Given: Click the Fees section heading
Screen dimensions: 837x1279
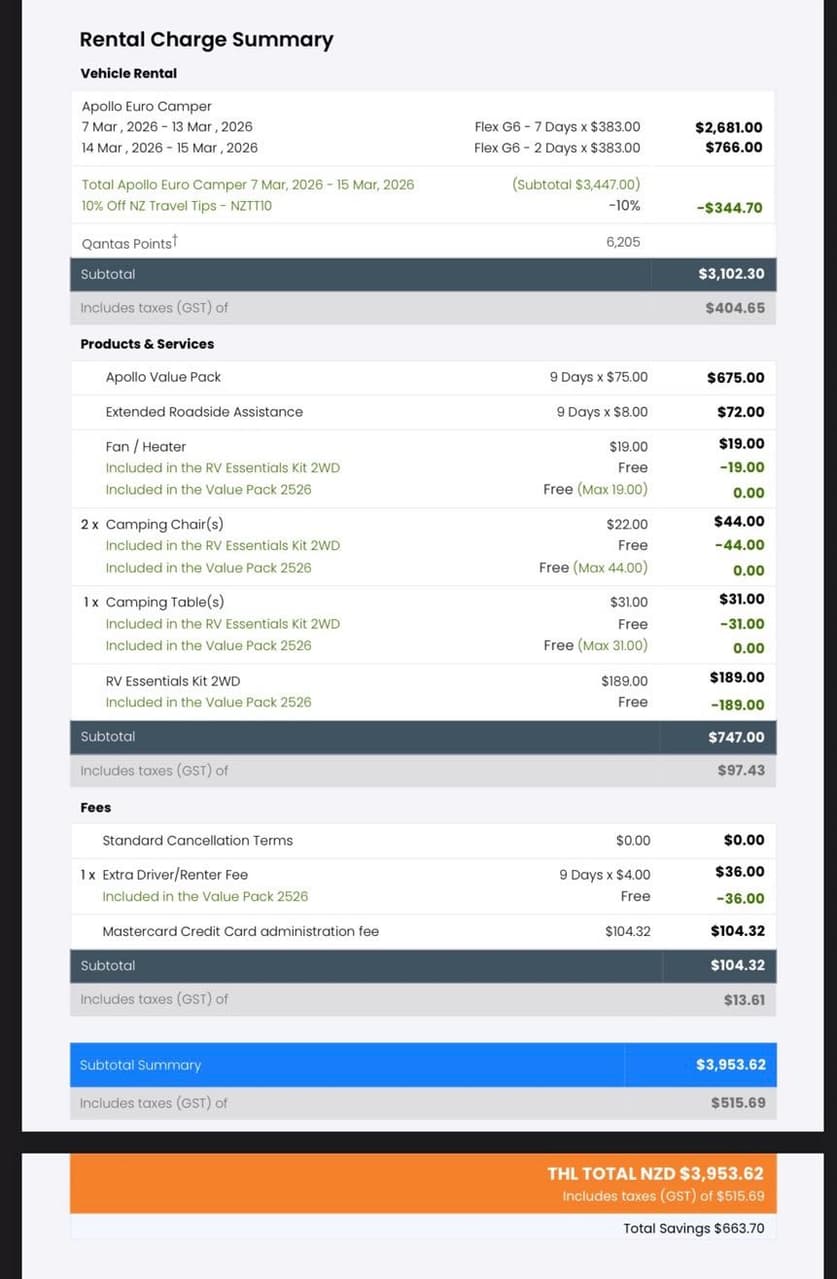Looking at the screenshot, I should click(x=96, y=808).
